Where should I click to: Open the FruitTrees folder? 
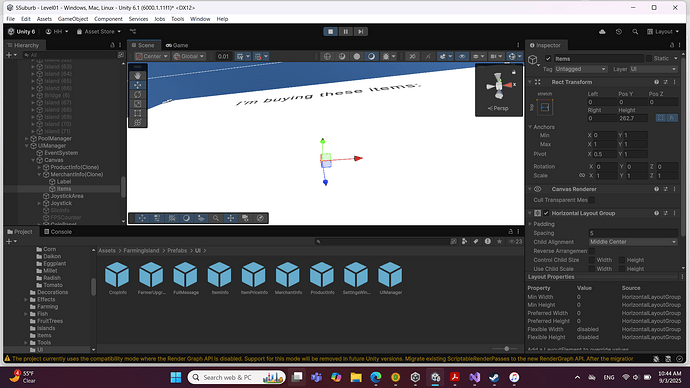[50, 321]
